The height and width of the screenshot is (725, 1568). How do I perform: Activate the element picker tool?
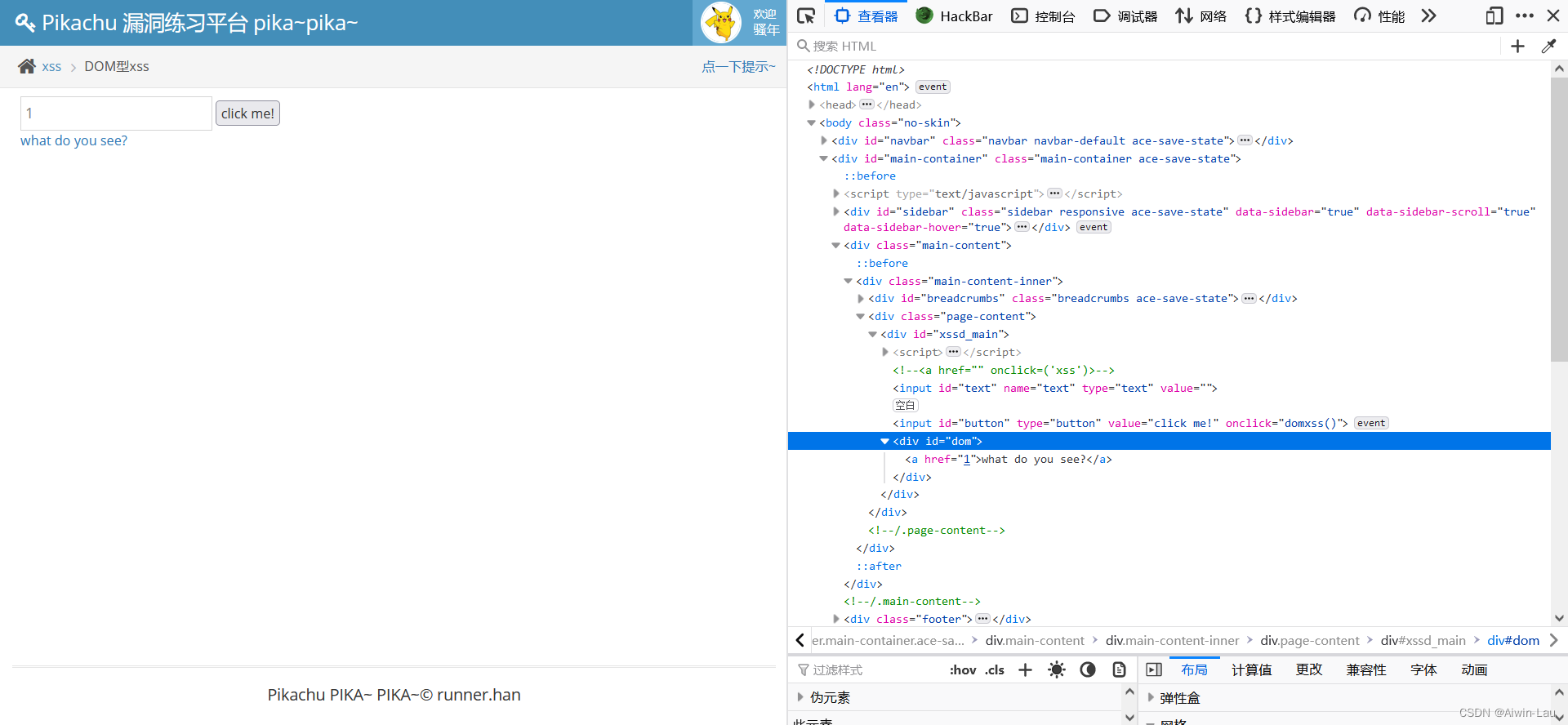[x=806, y=16]
